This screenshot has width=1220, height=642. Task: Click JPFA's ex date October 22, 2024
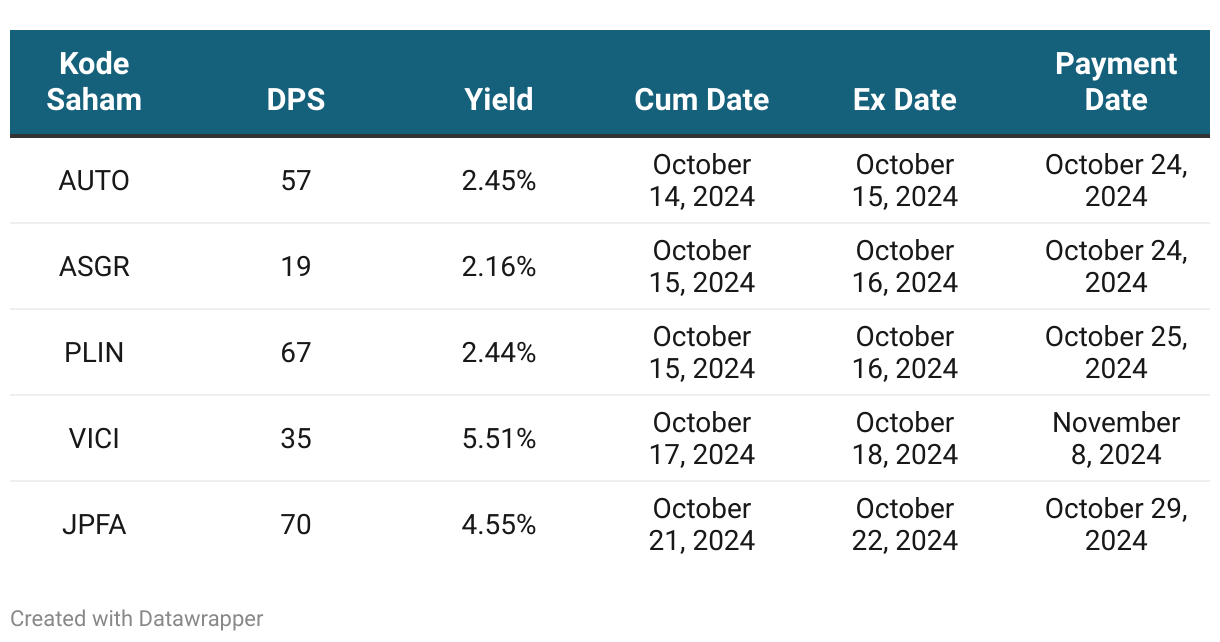(x=905, y=525)
